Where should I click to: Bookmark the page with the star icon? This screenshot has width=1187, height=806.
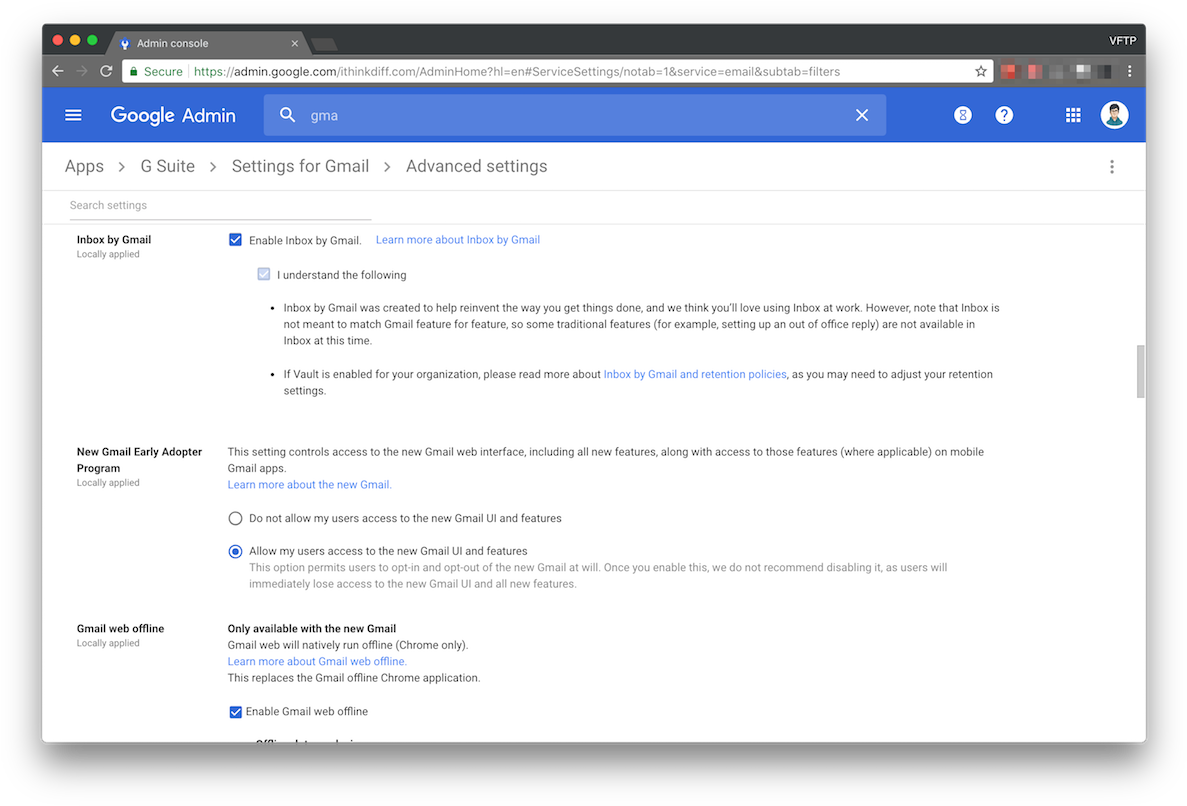point(980,71)
